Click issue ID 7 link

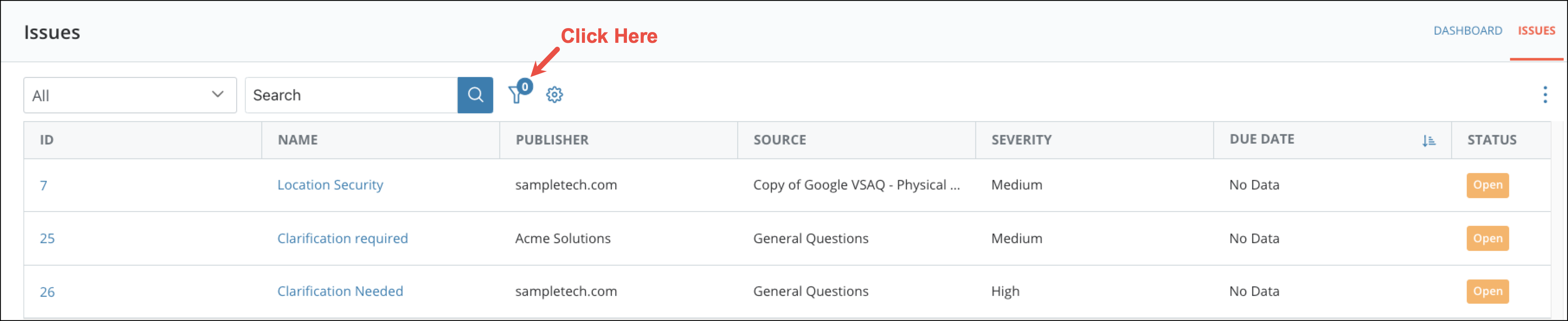(43, 186)
